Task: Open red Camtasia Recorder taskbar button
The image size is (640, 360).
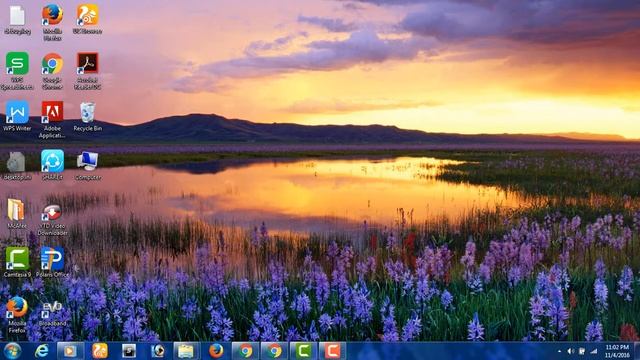Action: pyautogui.click(x=332, y=351)
